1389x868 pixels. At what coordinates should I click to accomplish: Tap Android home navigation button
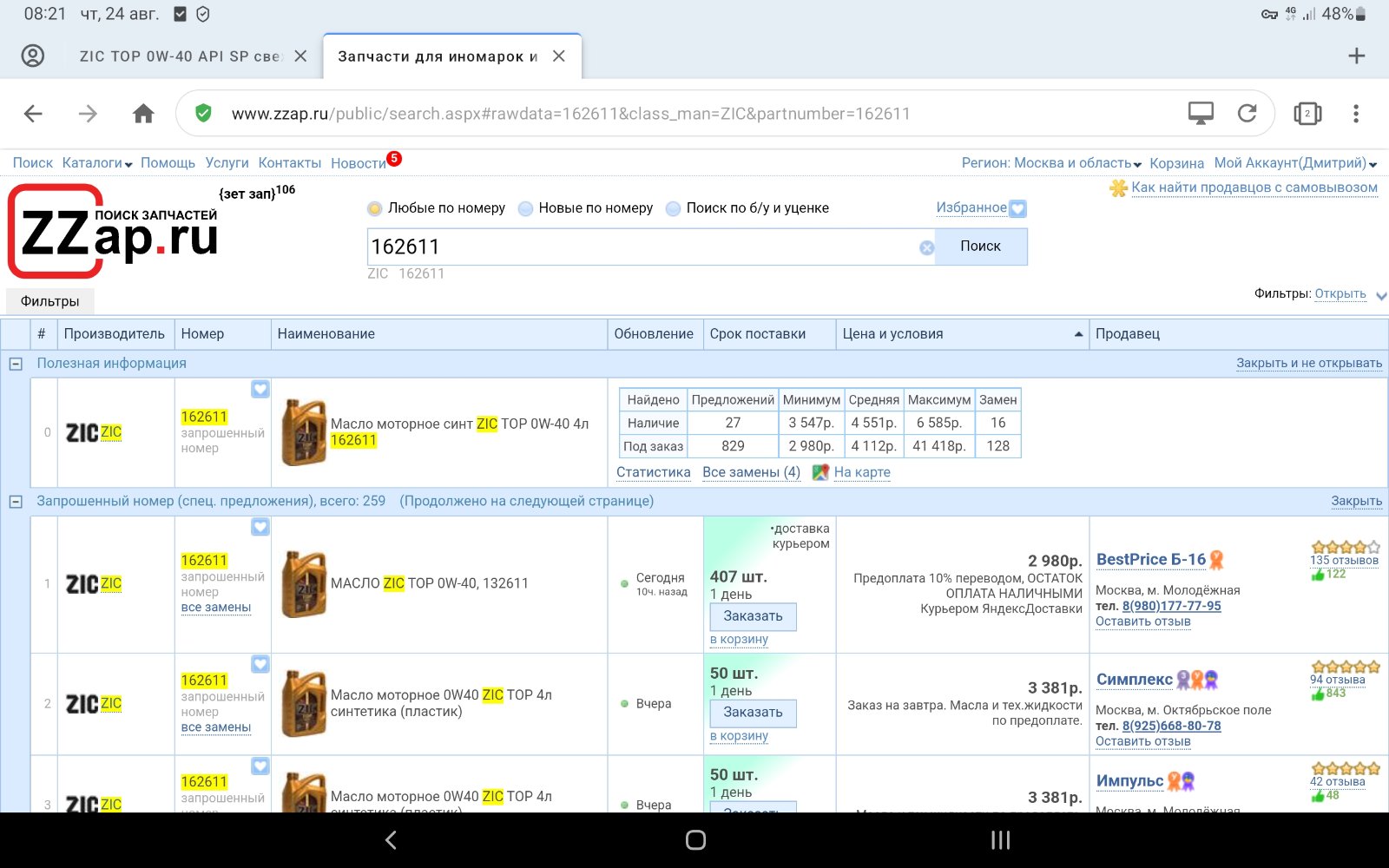click(695, 840)
